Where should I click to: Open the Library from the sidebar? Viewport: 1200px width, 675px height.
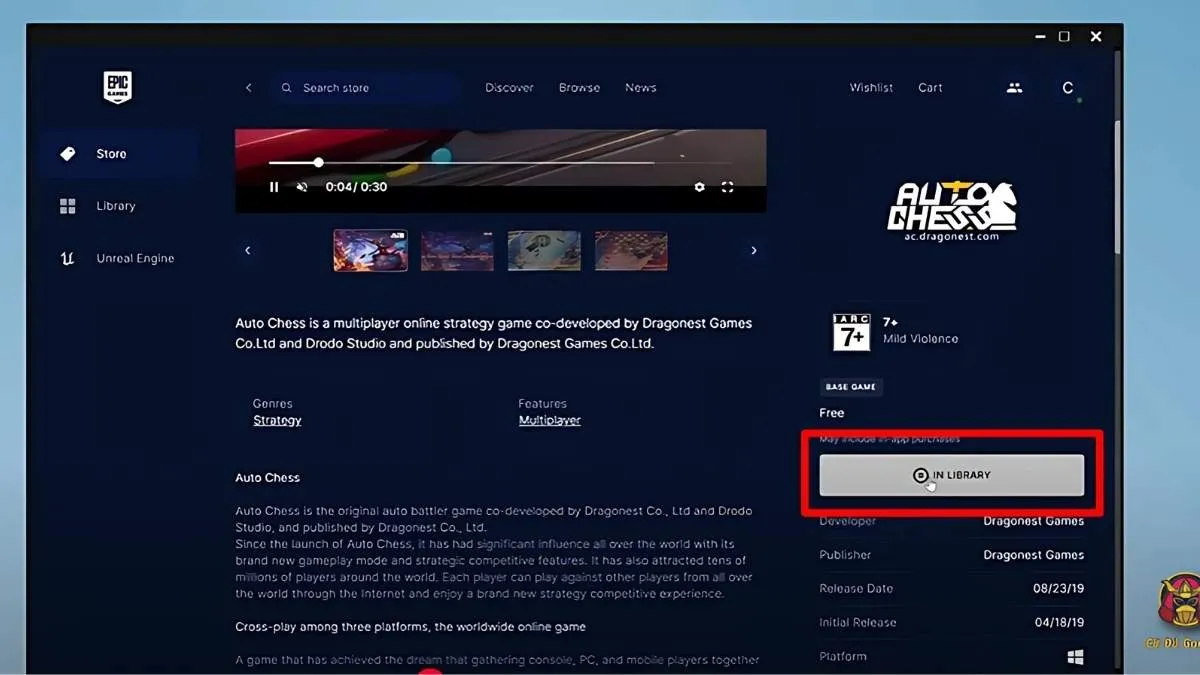point(67,205)
